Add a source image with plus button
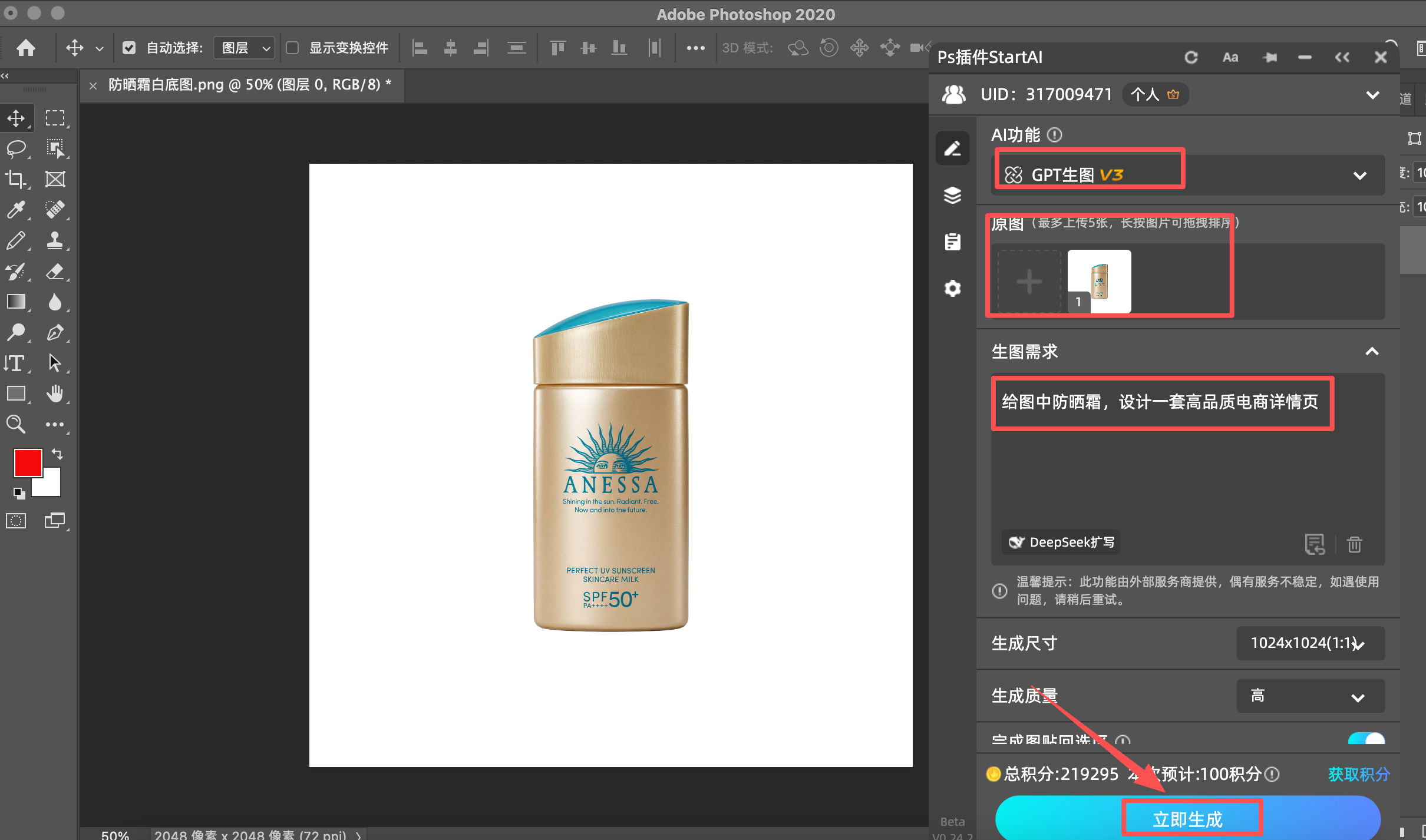 1029,282
